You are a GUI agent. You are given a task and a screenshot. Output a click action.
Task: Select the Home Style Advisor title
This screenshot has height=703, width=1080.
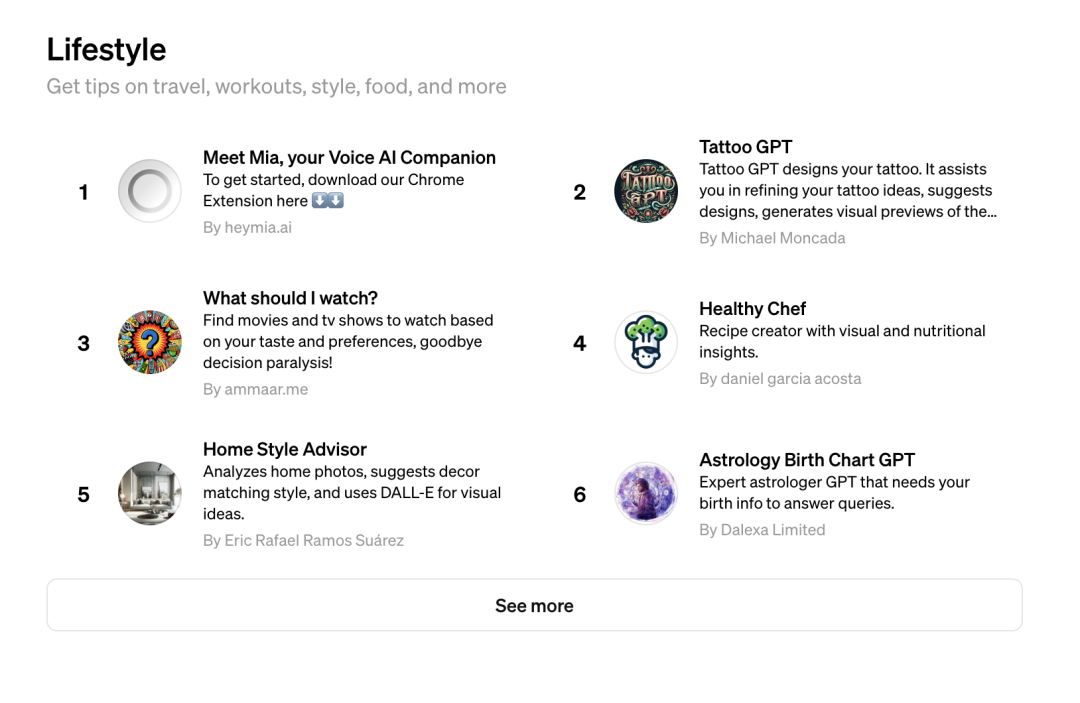point(284,449)
